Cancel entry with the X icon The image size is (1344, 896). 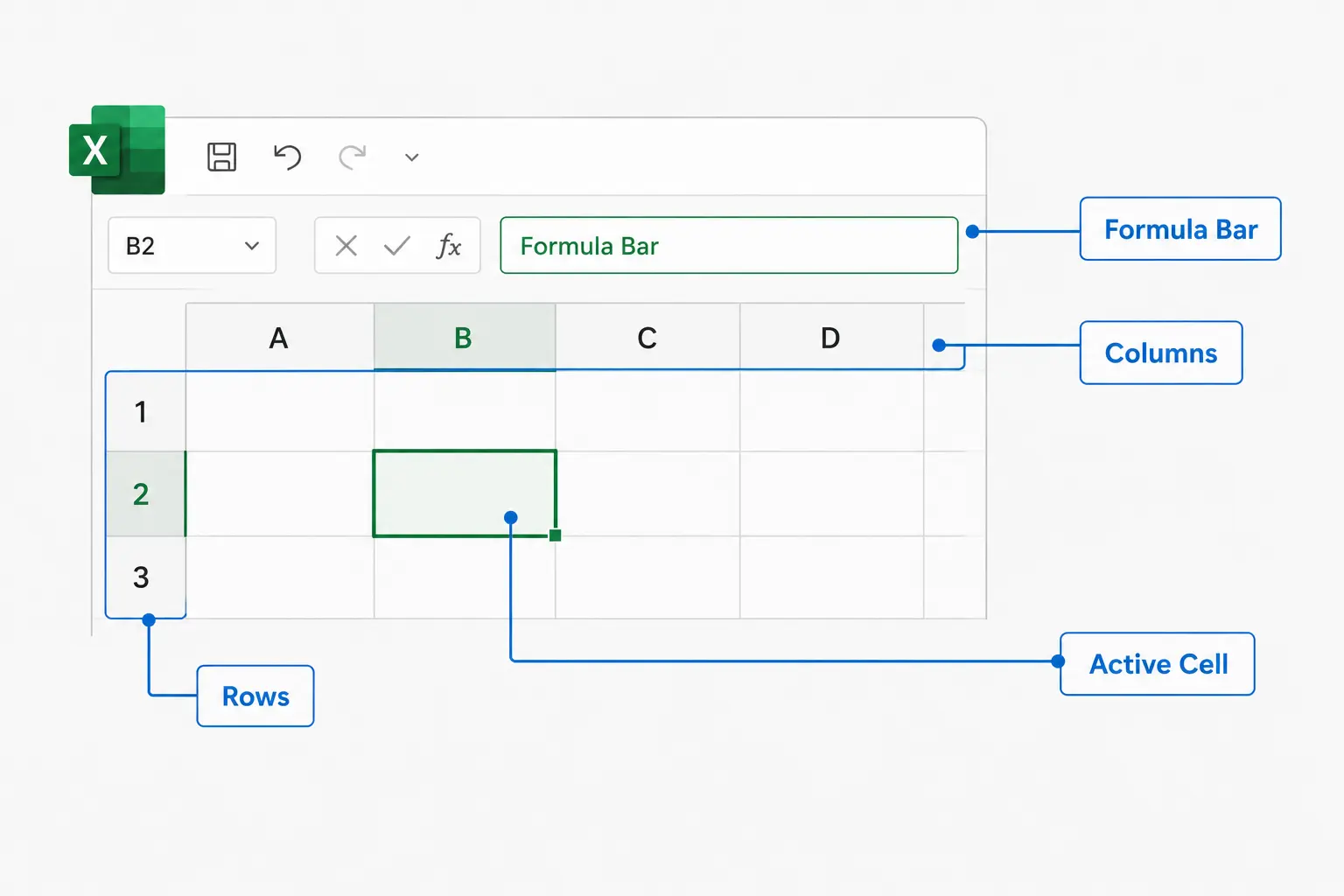(346, 246)
